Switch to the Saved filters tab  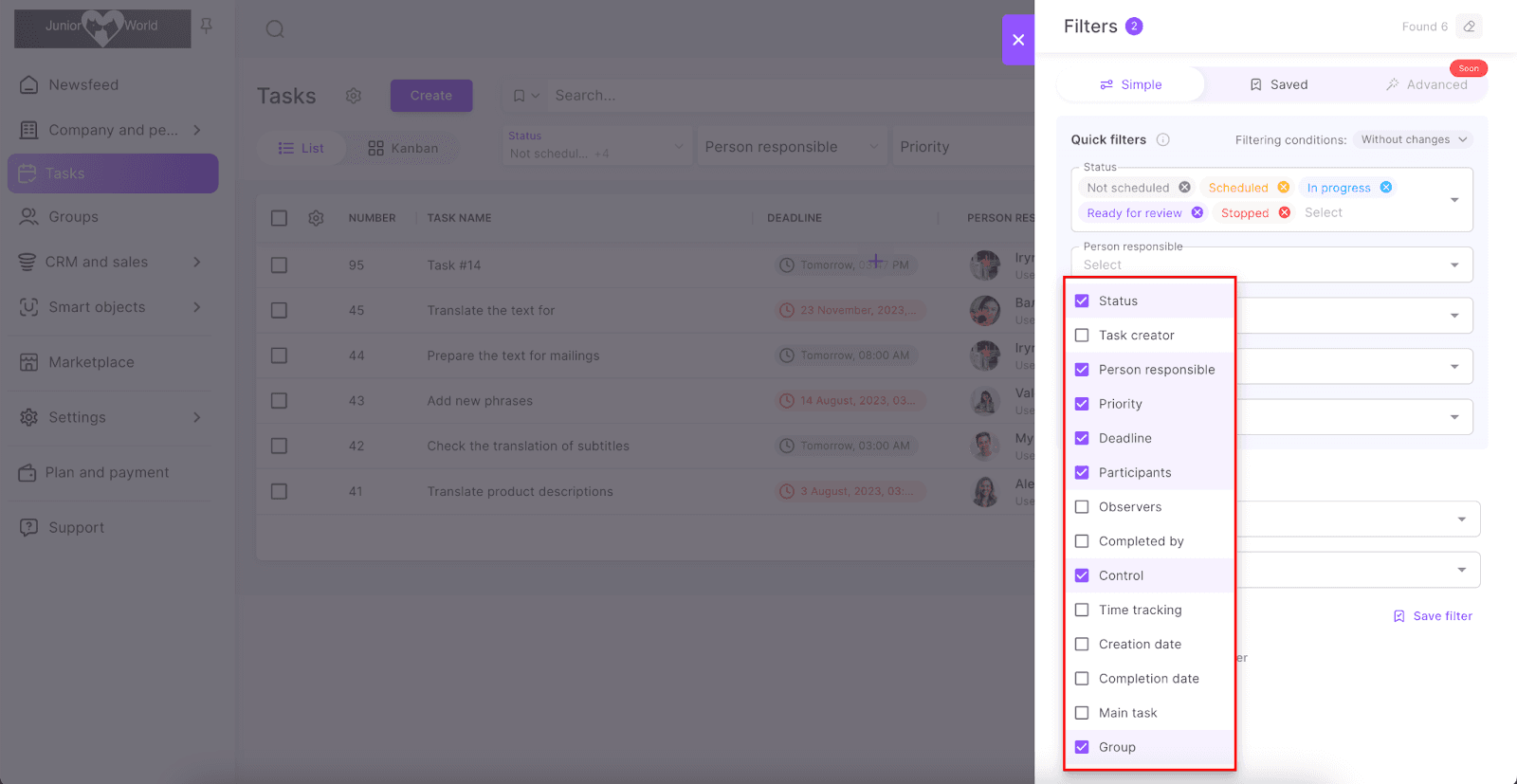click(x=1278, y=84)
